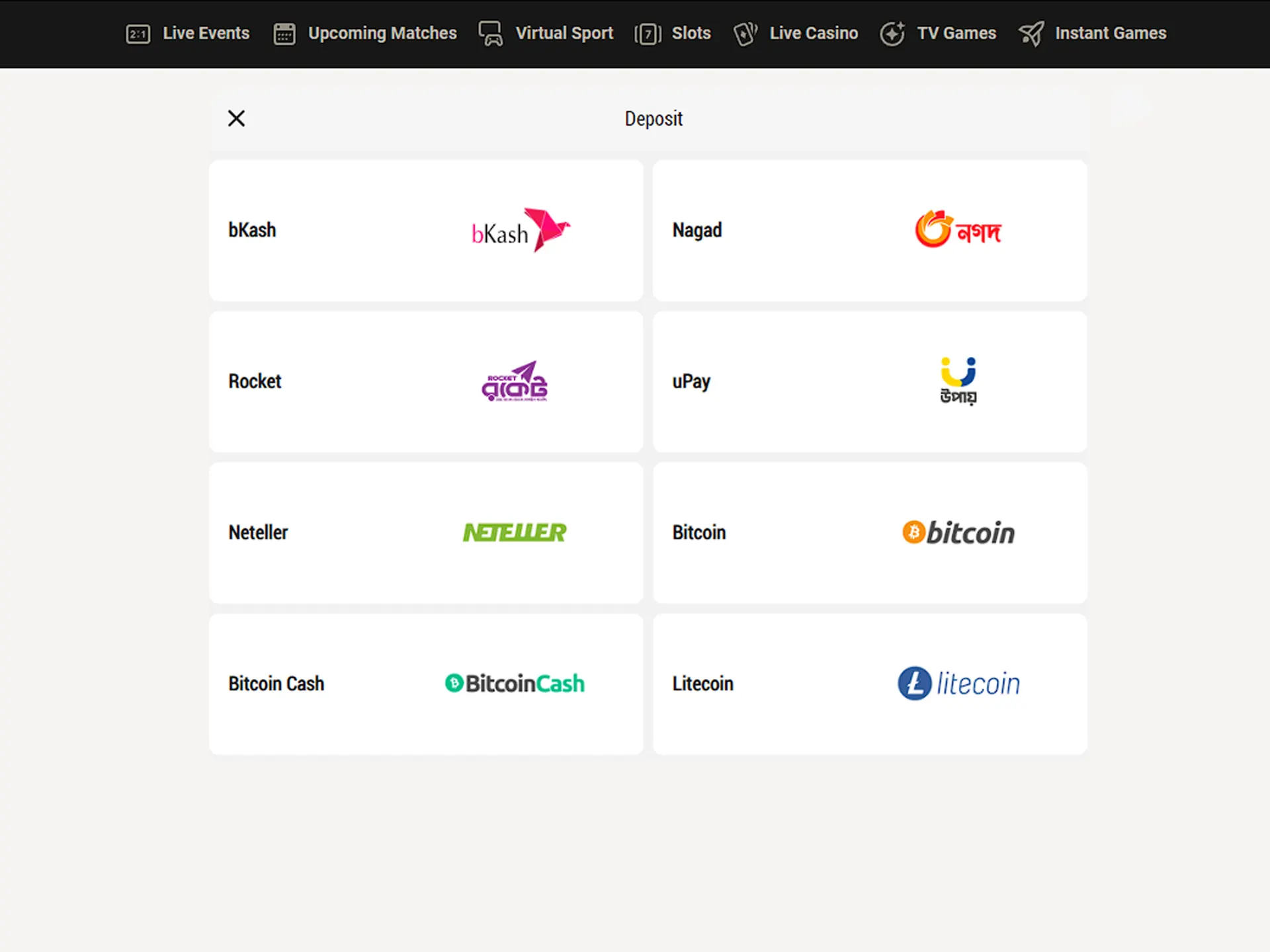Open the TV Games section
Screen dimensions: 1270x952
[956, 33]
